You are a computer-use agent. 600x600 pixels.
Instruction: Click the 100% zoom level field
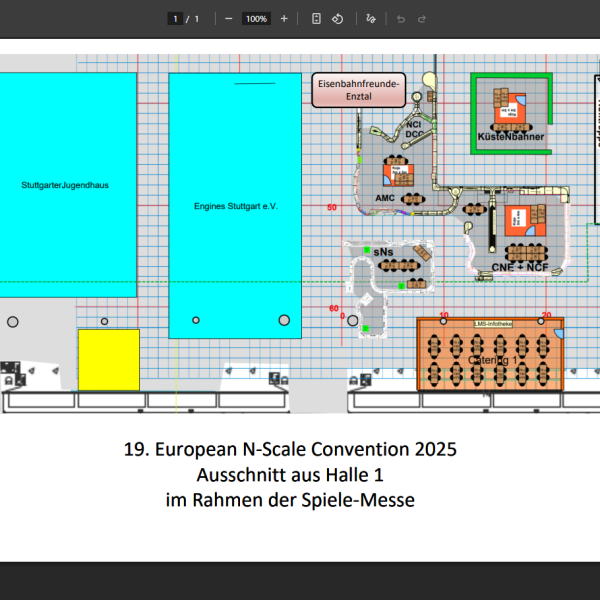click(256, 19)
